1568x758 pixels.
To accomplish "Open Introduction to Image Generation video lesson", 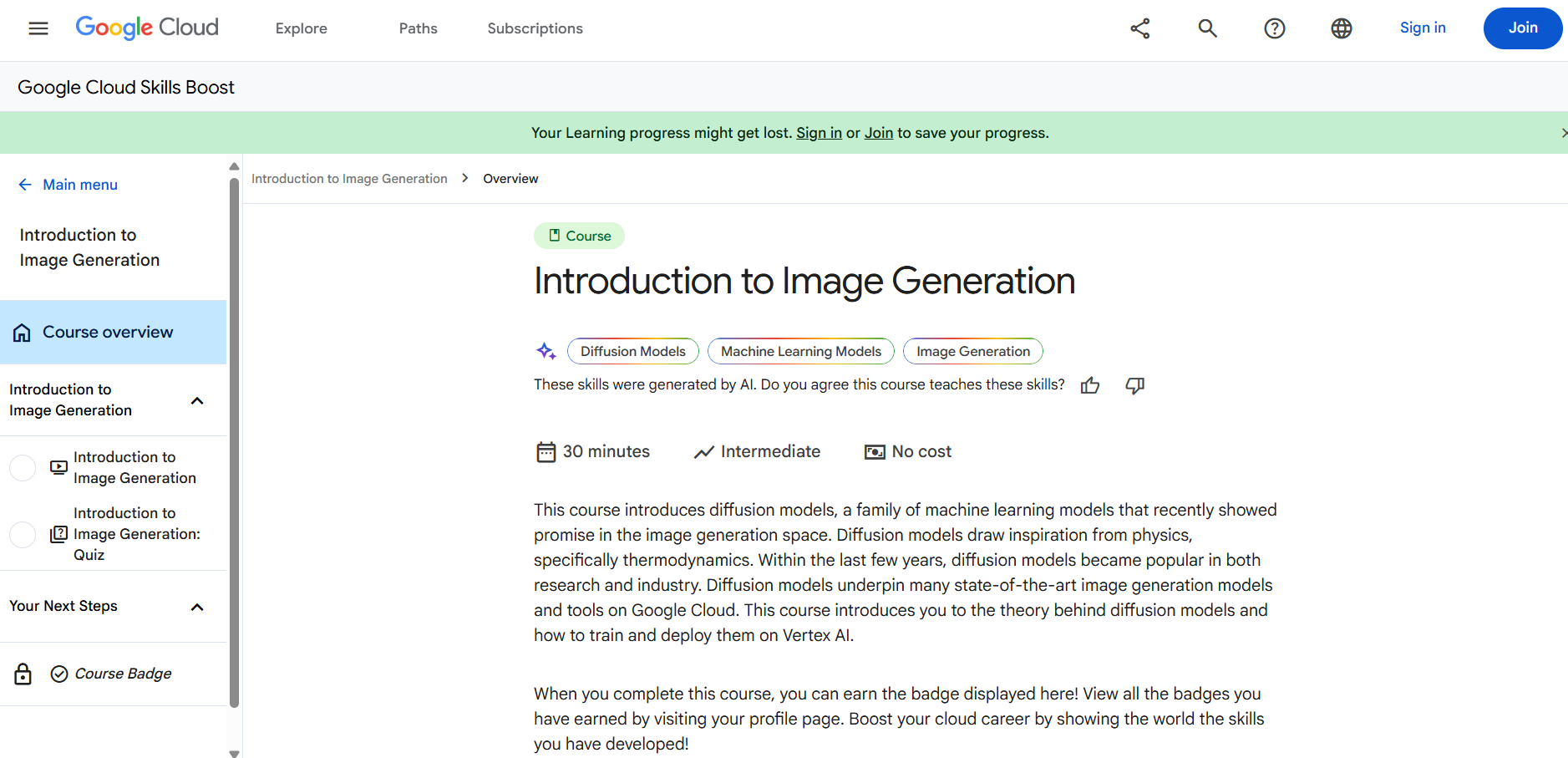I will pos(134,467).
